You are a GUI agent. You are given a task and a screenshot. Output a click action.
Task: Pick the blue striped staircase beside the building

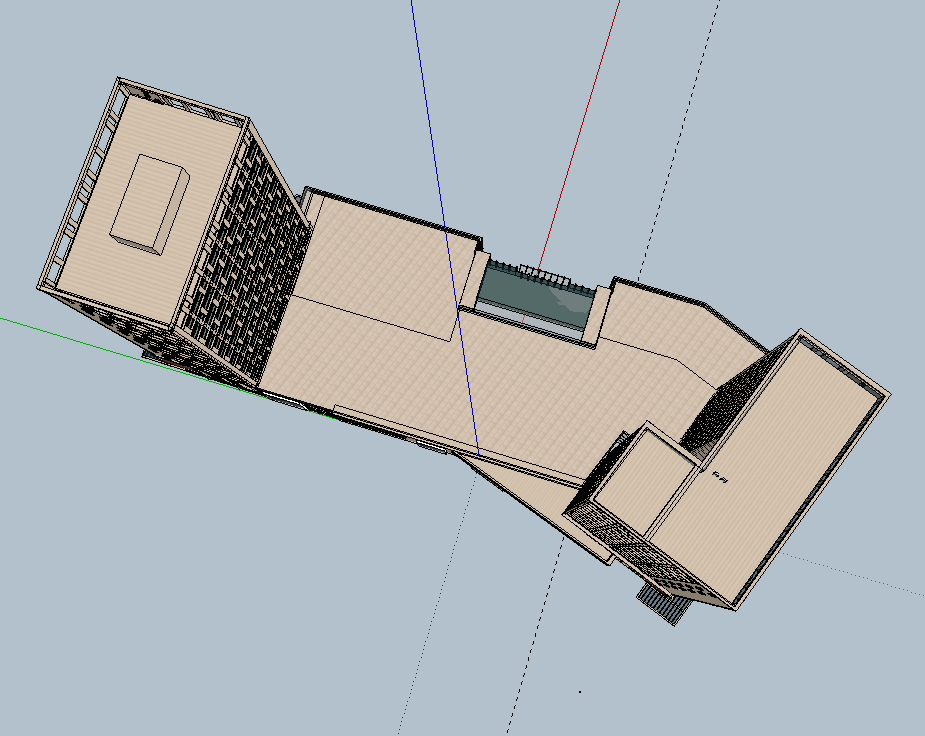click(664, 603)
